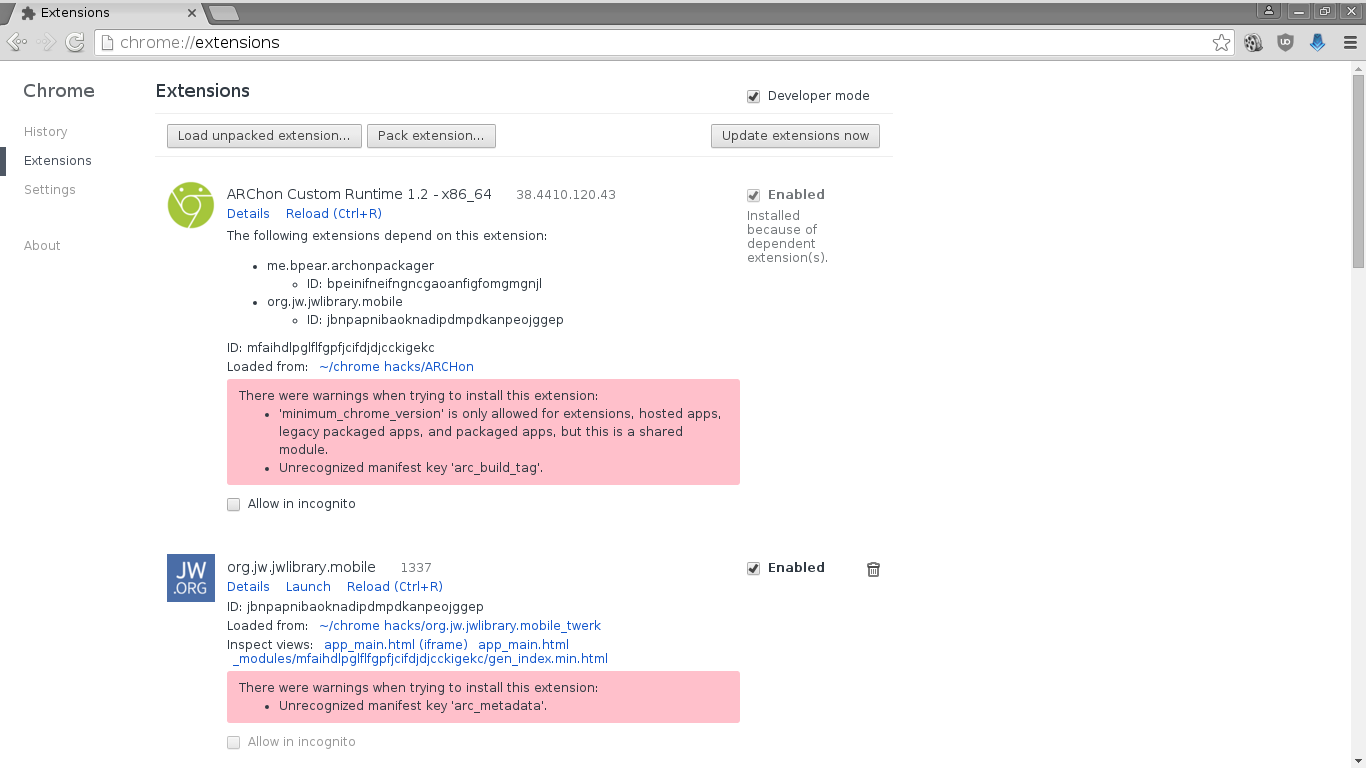Toggle Enabled checkbox for ARChon Custom Runtime

(754, 195)
